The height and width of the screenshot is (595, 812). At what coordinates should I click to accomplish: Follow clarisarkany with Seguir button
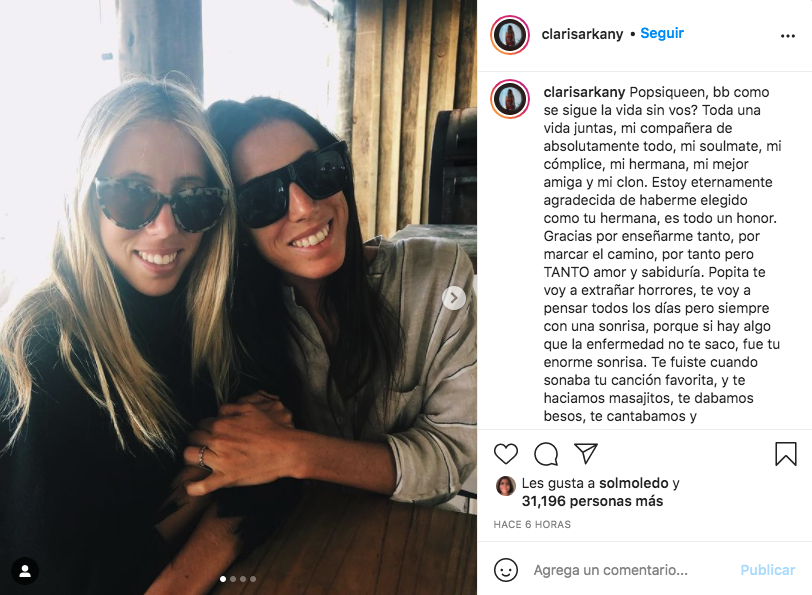pos(662,33)
